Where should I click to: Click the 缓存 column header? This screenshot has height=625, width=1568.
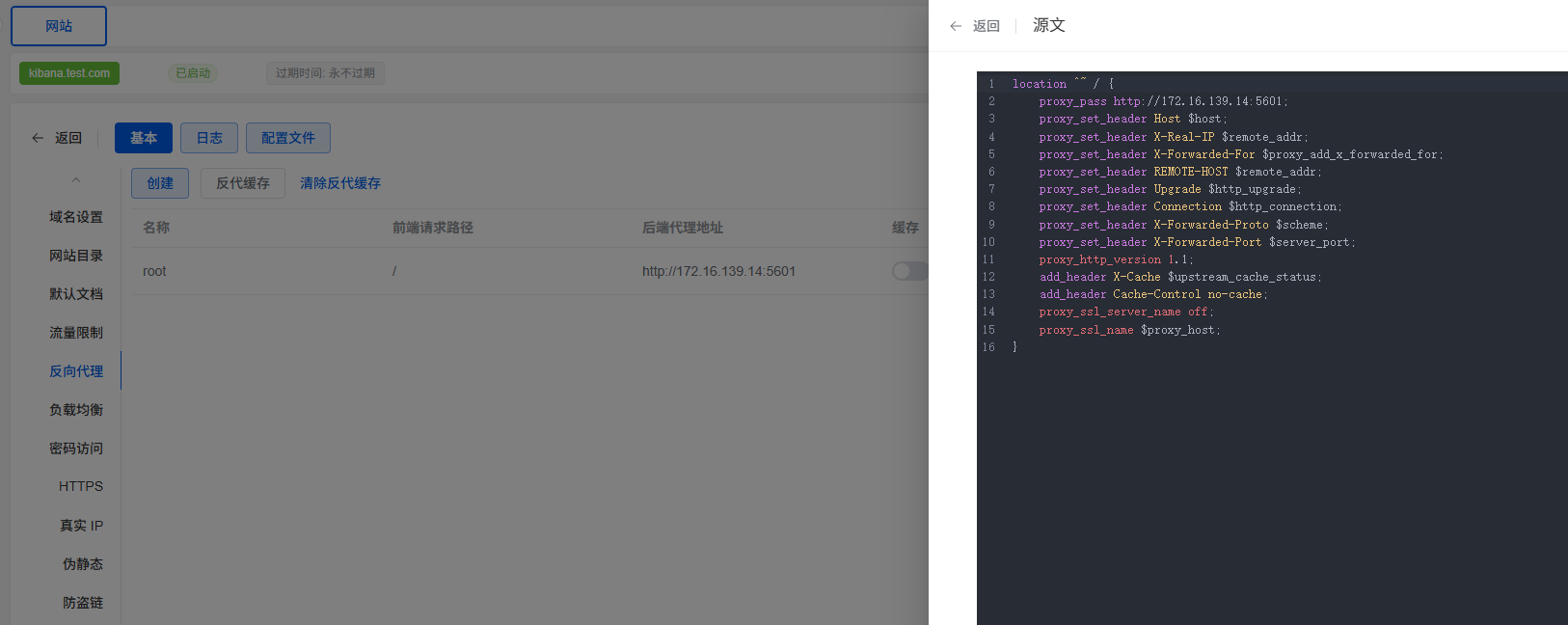point(906,228)
